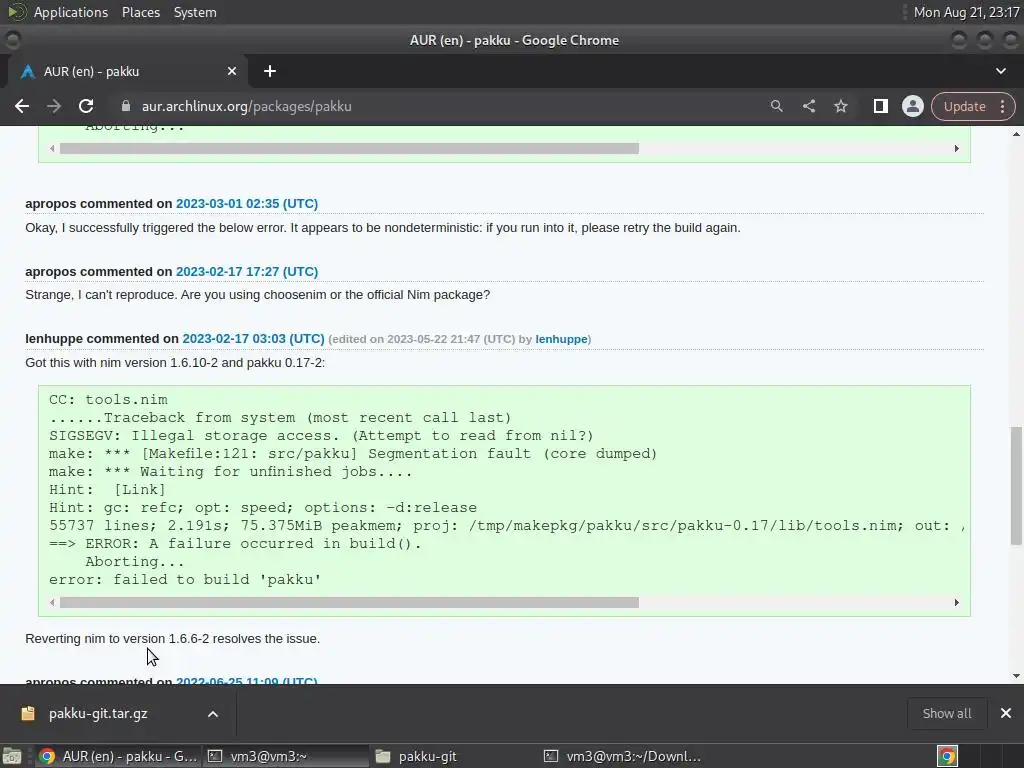Open the zoom search icon in address bar
The height and width of the screenshot is (768, 1024).
coord(776,106)
